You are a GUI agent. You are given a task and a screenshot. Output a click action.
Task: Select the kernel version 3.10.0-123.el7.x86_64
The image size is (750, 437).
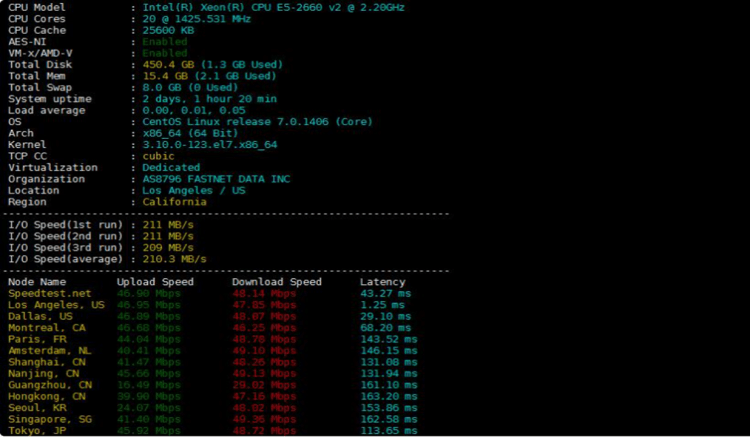point(209,145)
